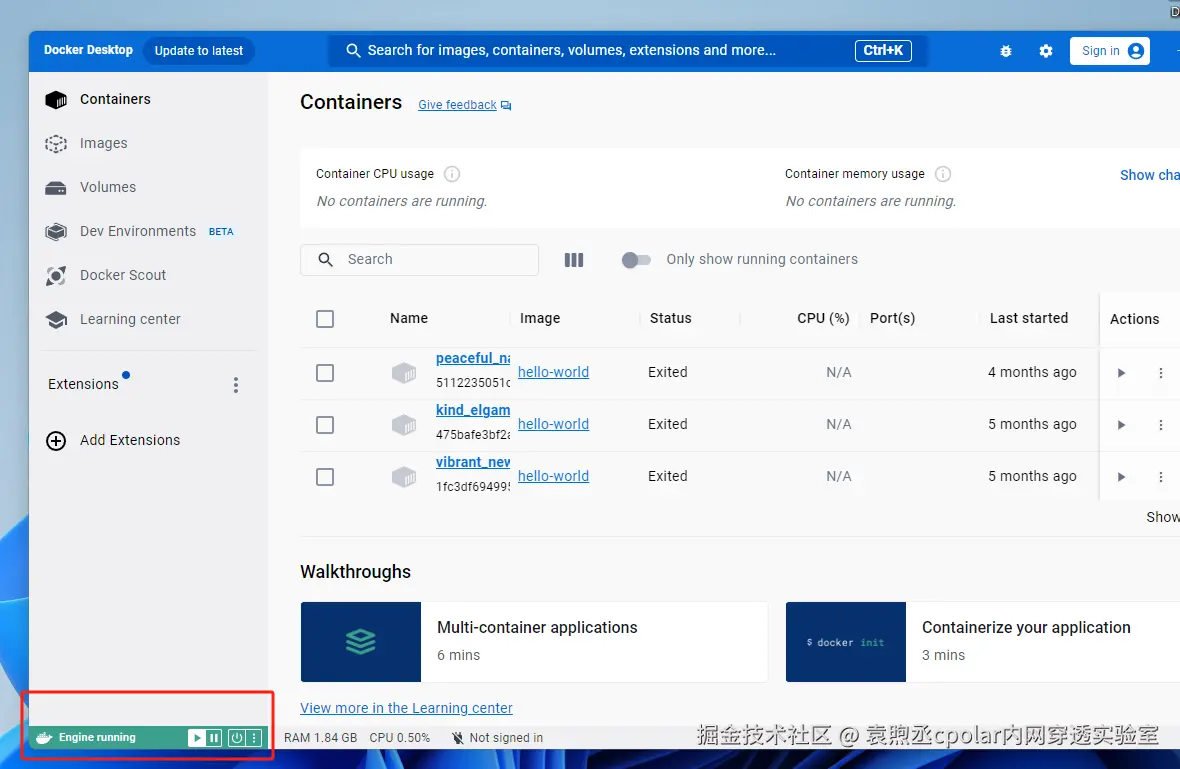Click the global search field in header

coord(628,50)
